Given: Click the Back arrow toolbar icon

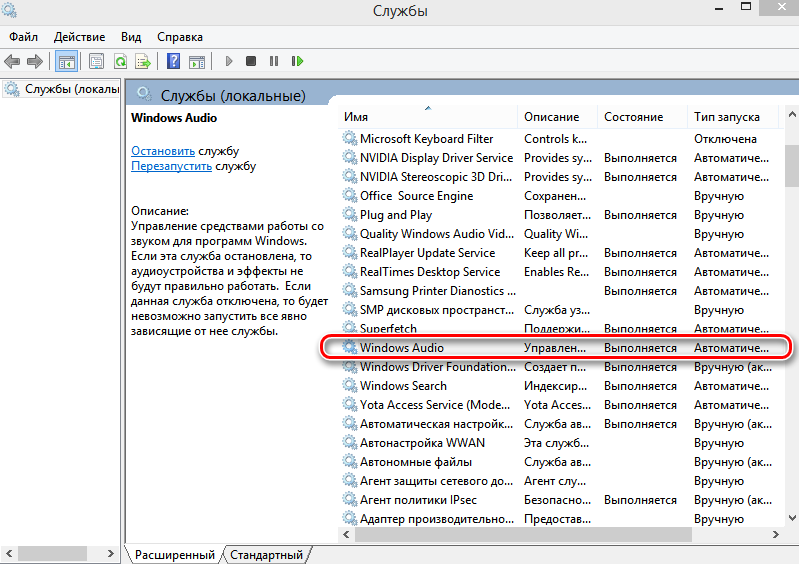Looking at the screenshot, I should click(x=12, y=62).
